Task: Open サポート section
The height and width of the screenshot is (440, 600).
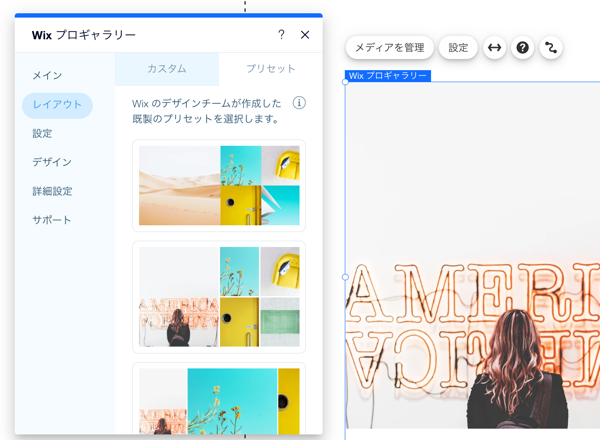Action: tap(52, 220)
